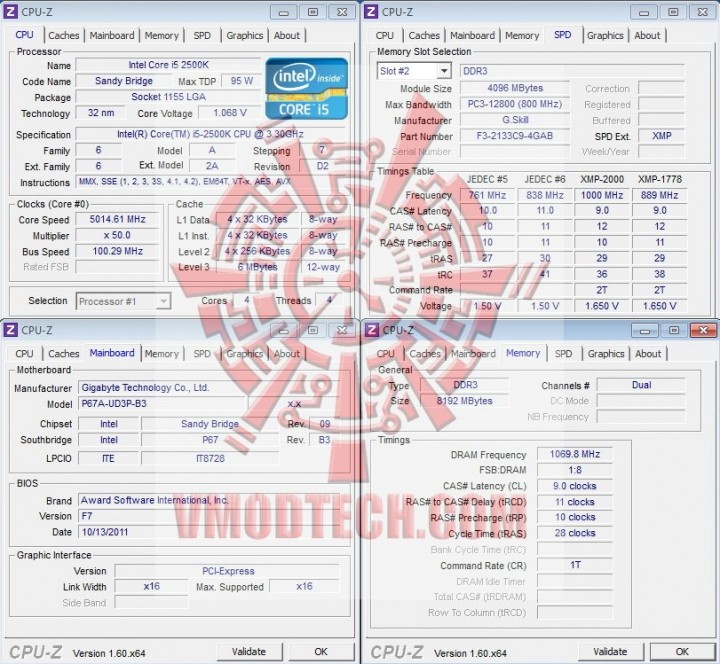Open Caches tab in the Mainboard window
The height and width of the screenshot is (664, 720).
click(63, 354)
